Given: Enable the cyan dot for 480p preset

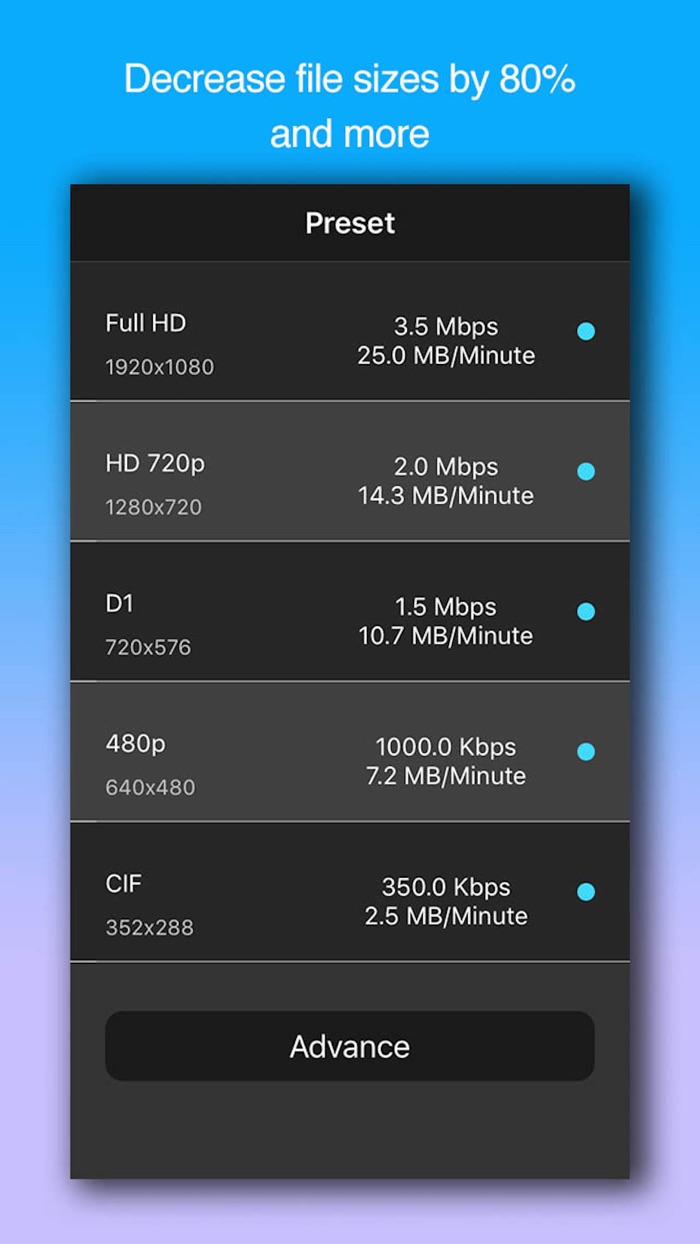Looking at the screenshot, I should (586, 751).
